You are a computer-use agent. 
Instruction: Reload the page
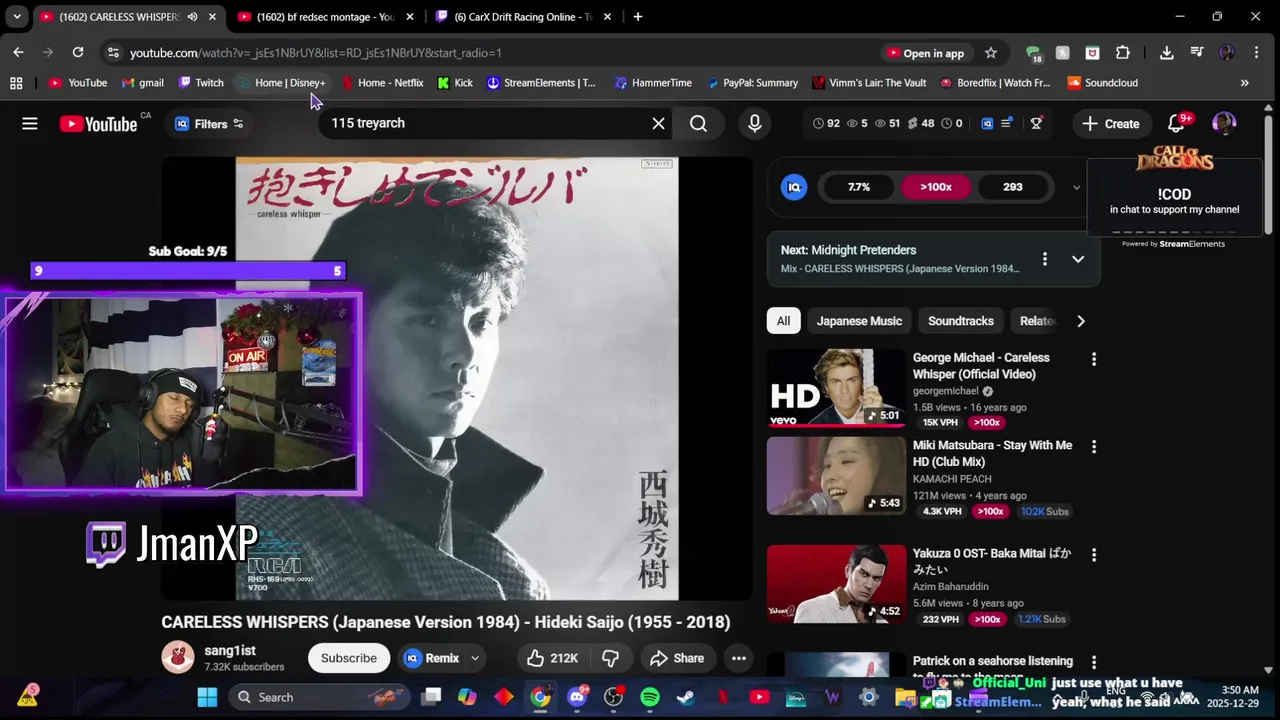(78, 53)
